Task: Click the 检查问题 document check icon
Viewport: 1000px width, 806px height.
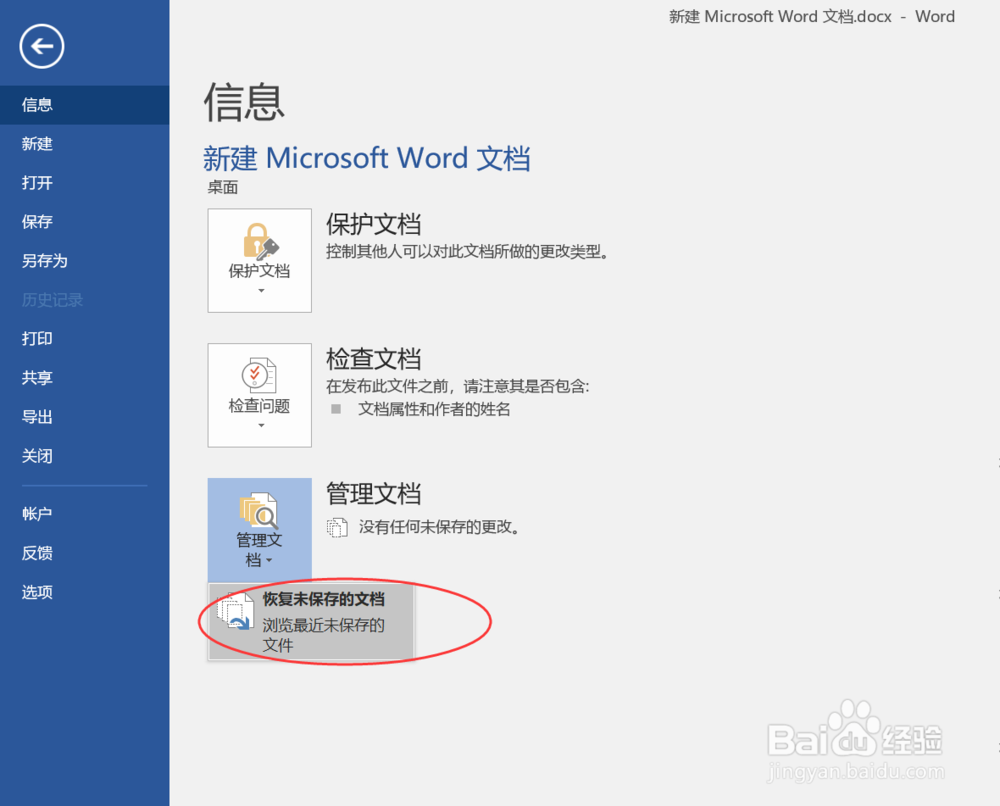Action: click(x=259, y=374)
